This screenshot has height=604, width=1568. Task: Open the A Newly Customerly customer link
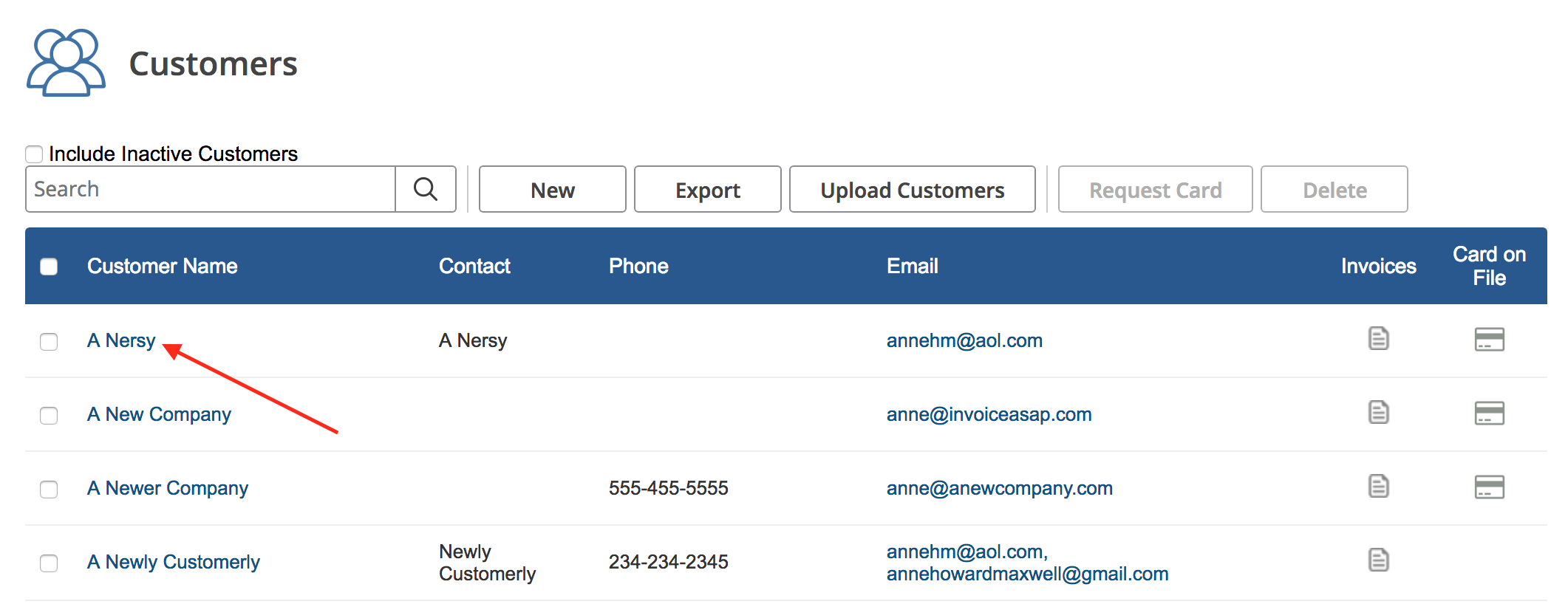pos(174,562)
